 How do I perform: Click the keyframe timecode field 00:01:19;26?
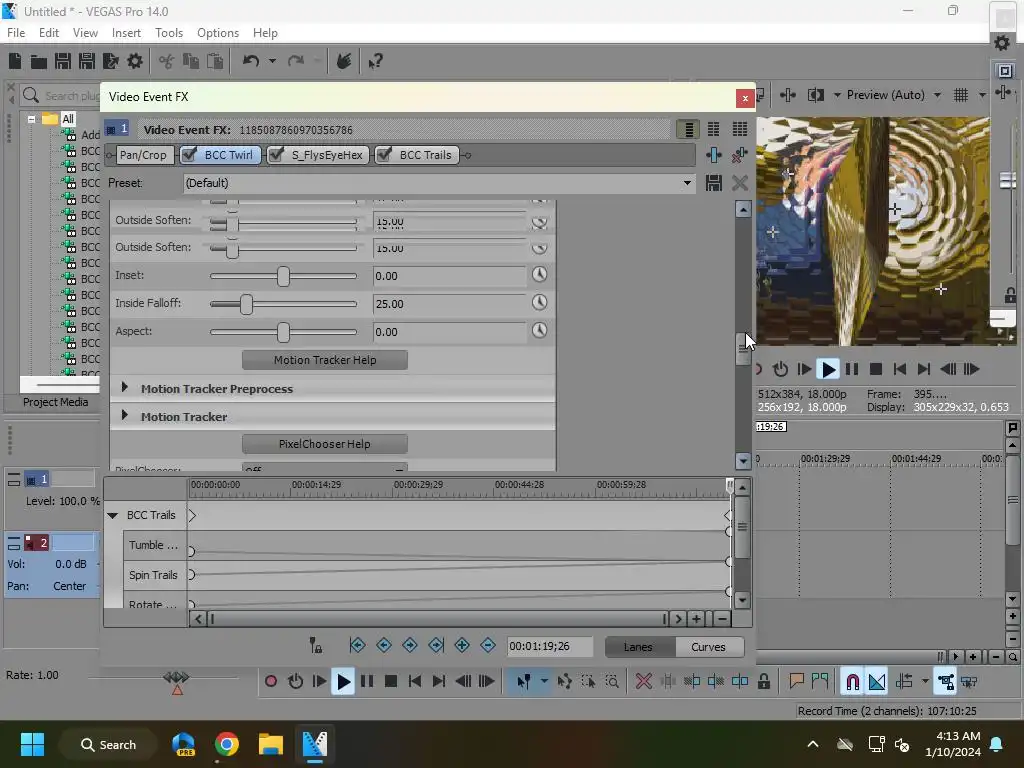coord(550,646)
